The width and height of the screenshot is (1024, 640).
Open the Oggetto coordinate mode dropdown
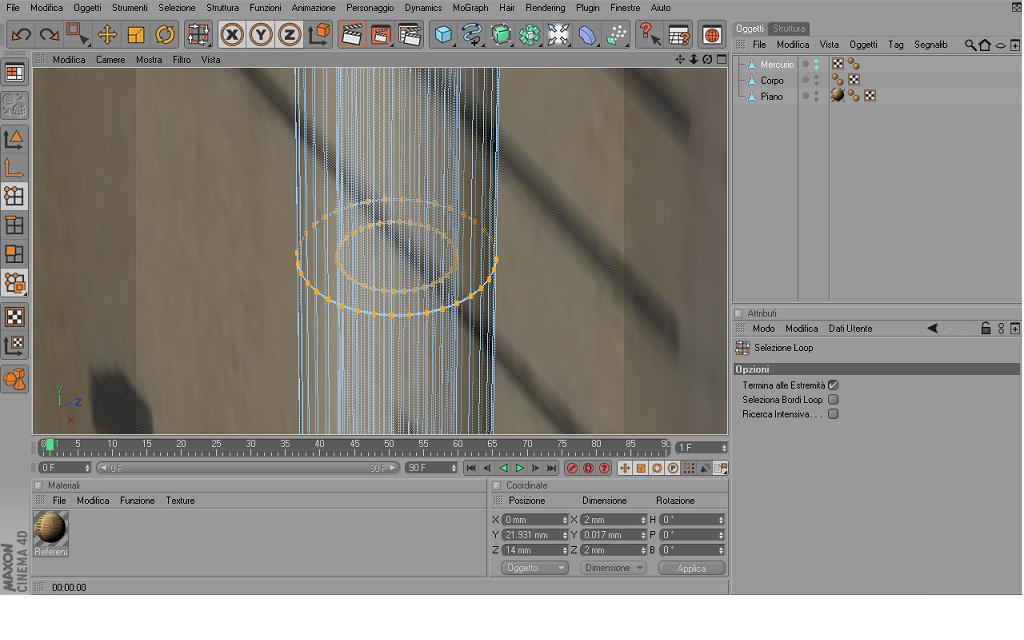tap(534, 568)
